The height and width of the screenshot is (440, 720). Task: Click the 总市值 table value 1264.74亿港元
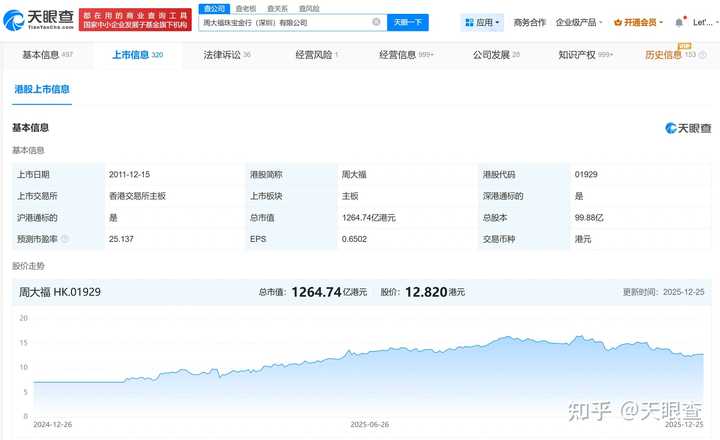coord(368,218)
